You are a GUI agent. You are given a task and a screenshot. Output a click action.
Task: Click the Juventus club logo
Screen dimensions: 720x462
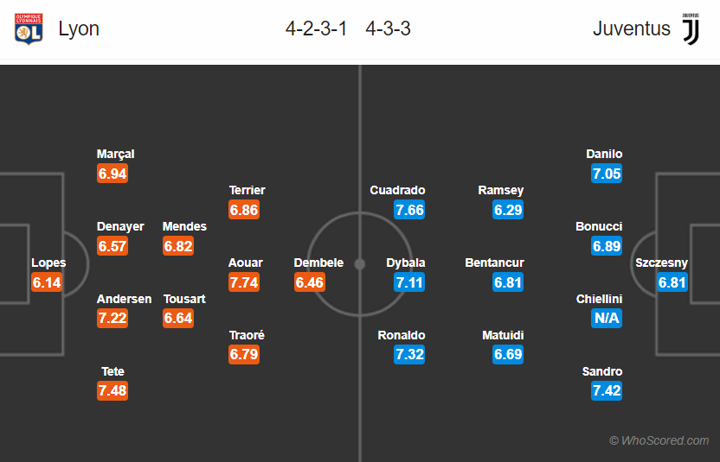pyautogui.click(x=691, y=29)
